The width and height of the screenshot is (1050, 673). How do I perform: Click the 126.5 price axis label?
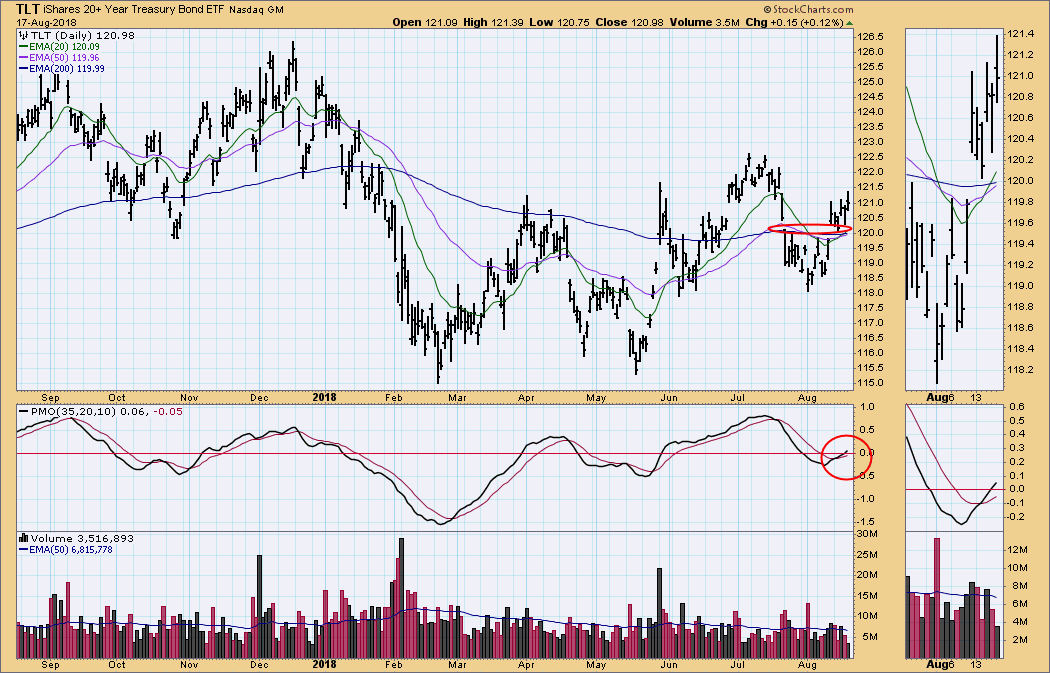[x=869, y=36]
